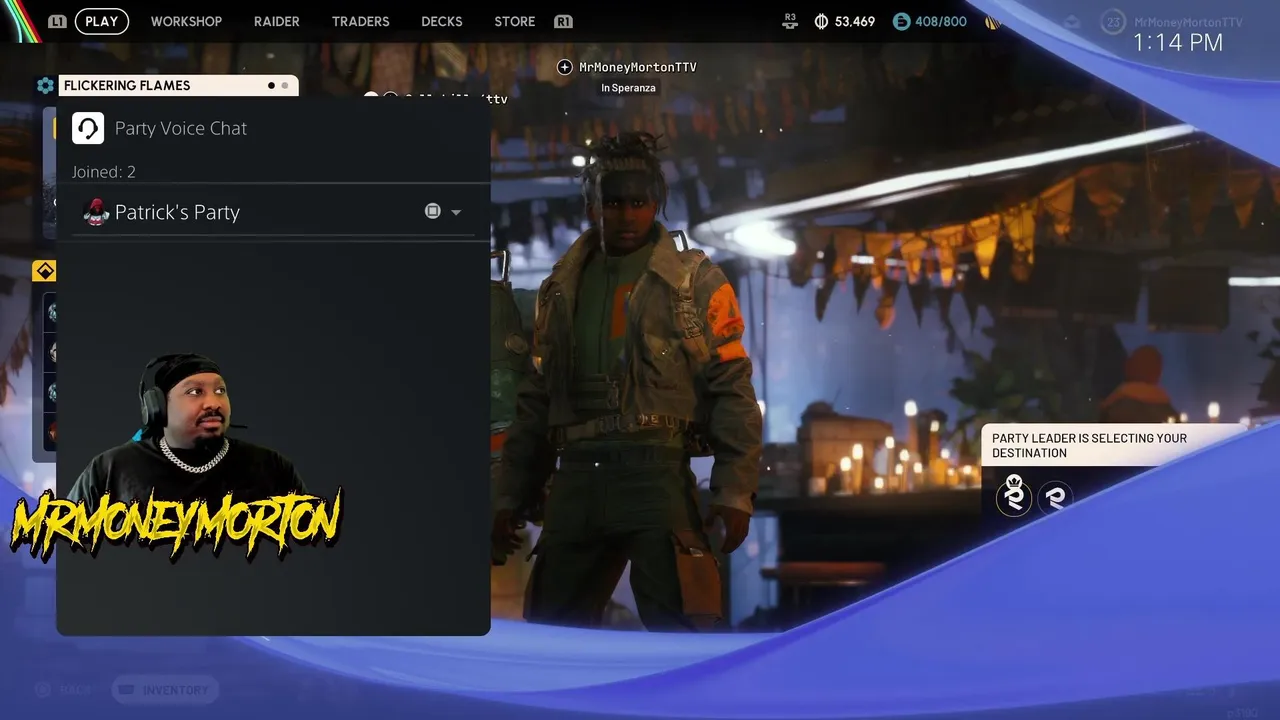Click the R3 controller prompt icon
The width and height of the screenshot is (1280, 720).
click(790, 21)
